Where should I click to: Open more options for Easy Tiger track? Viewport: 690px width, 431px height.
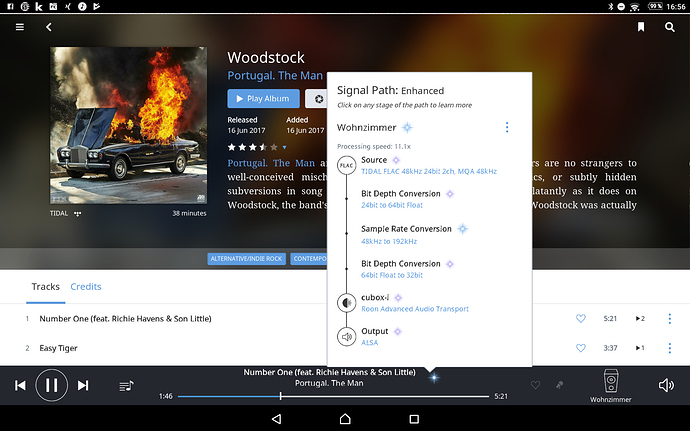[669, 348]
